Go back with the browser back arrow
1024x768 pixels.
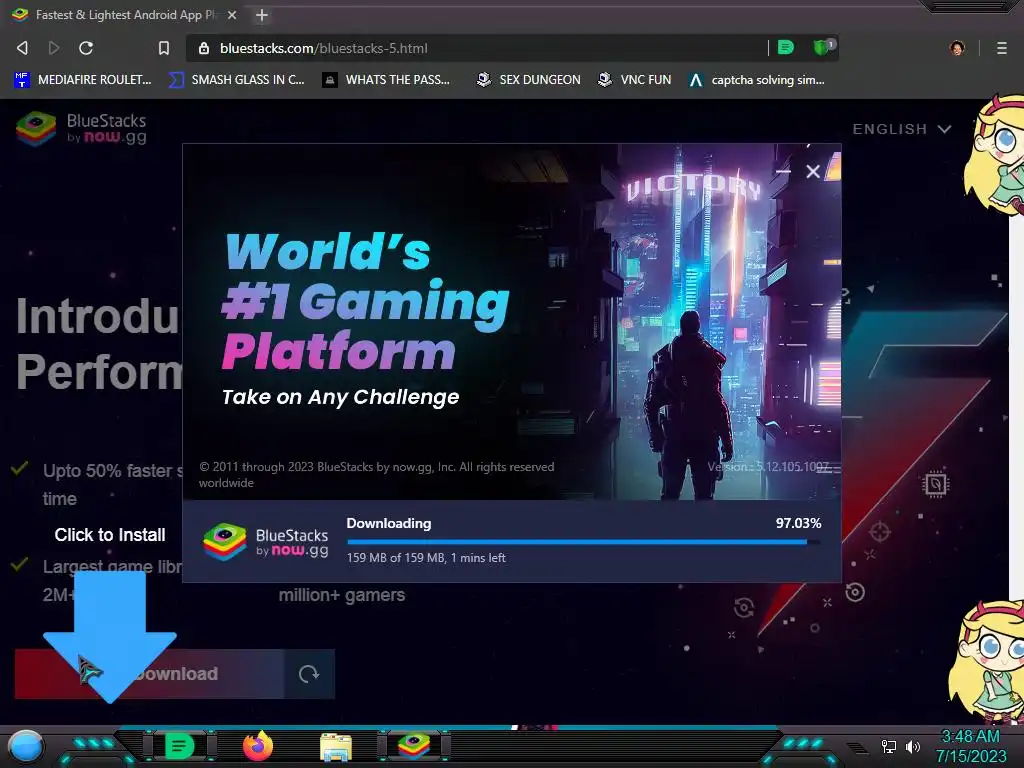(22, 48)
